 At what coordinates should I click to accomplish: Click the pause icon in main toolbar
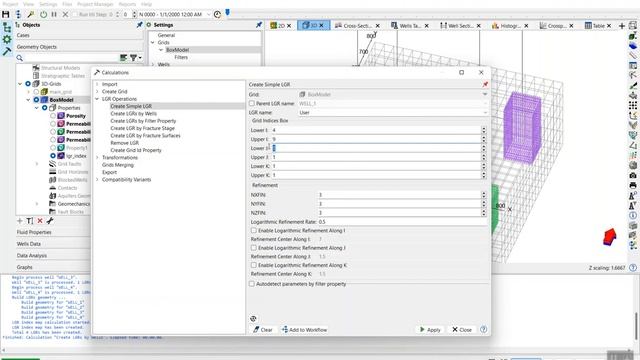[x=54, y=14]
